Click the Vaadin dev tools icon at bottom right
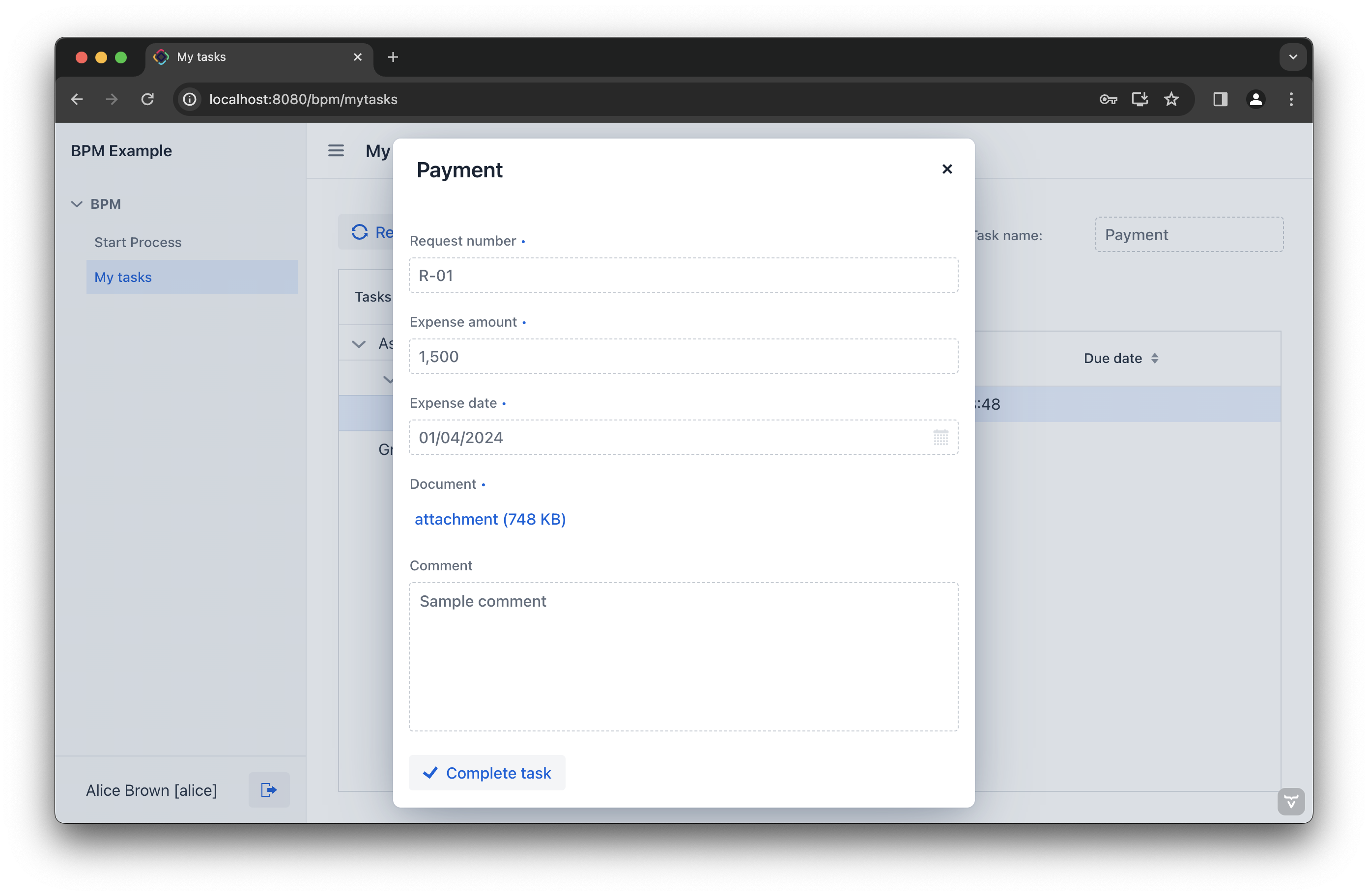This screenshot has height=896, width=1368. [x=1290, y=801]
